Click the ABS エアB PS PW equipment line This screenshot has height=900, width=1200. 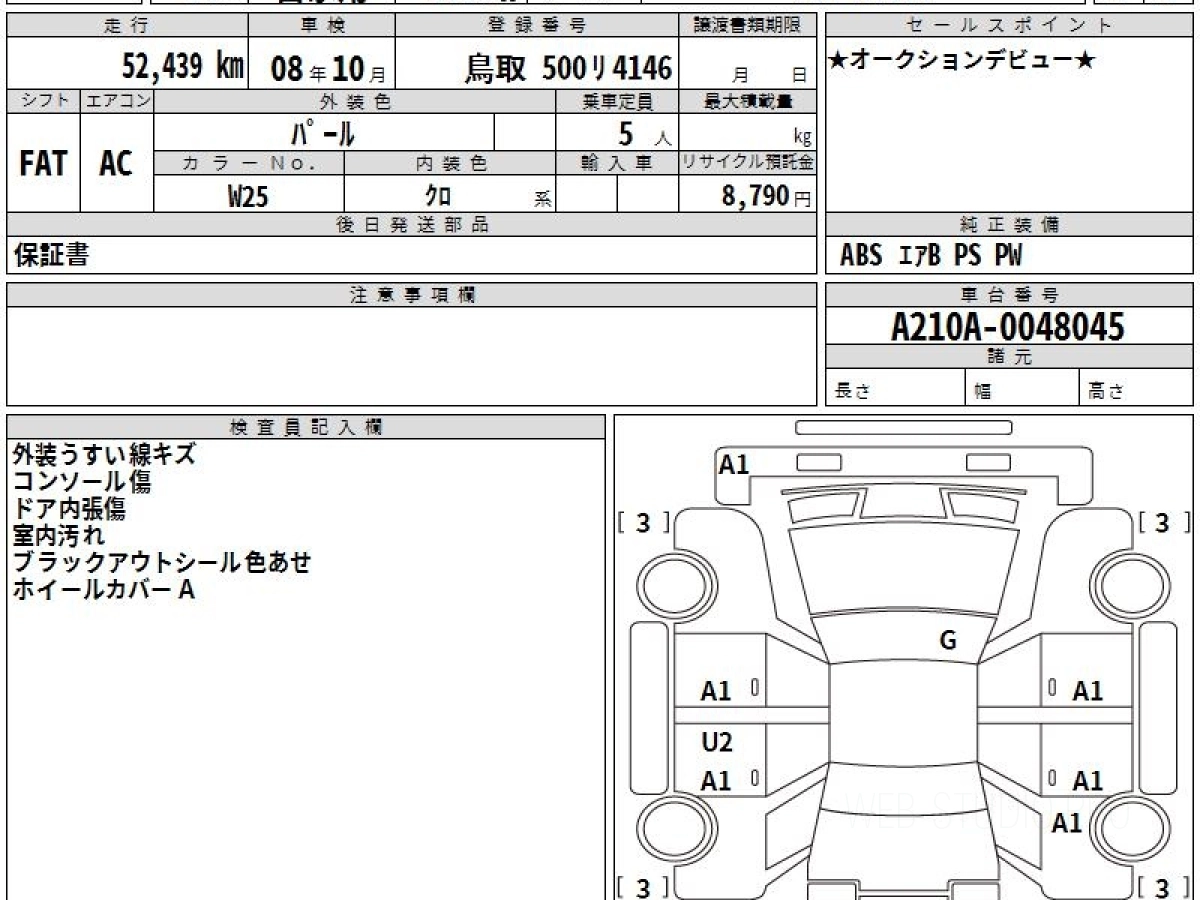[931, 256]
